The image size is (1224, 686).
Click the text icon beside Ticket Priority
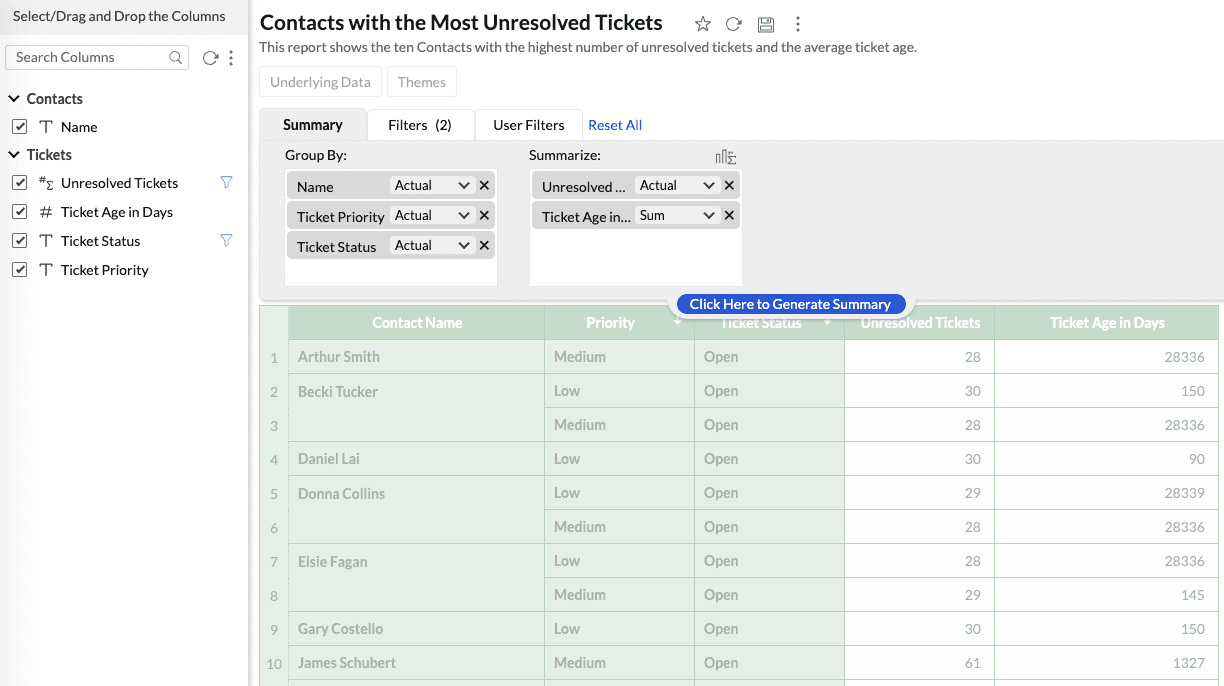(x=46, y=270)
